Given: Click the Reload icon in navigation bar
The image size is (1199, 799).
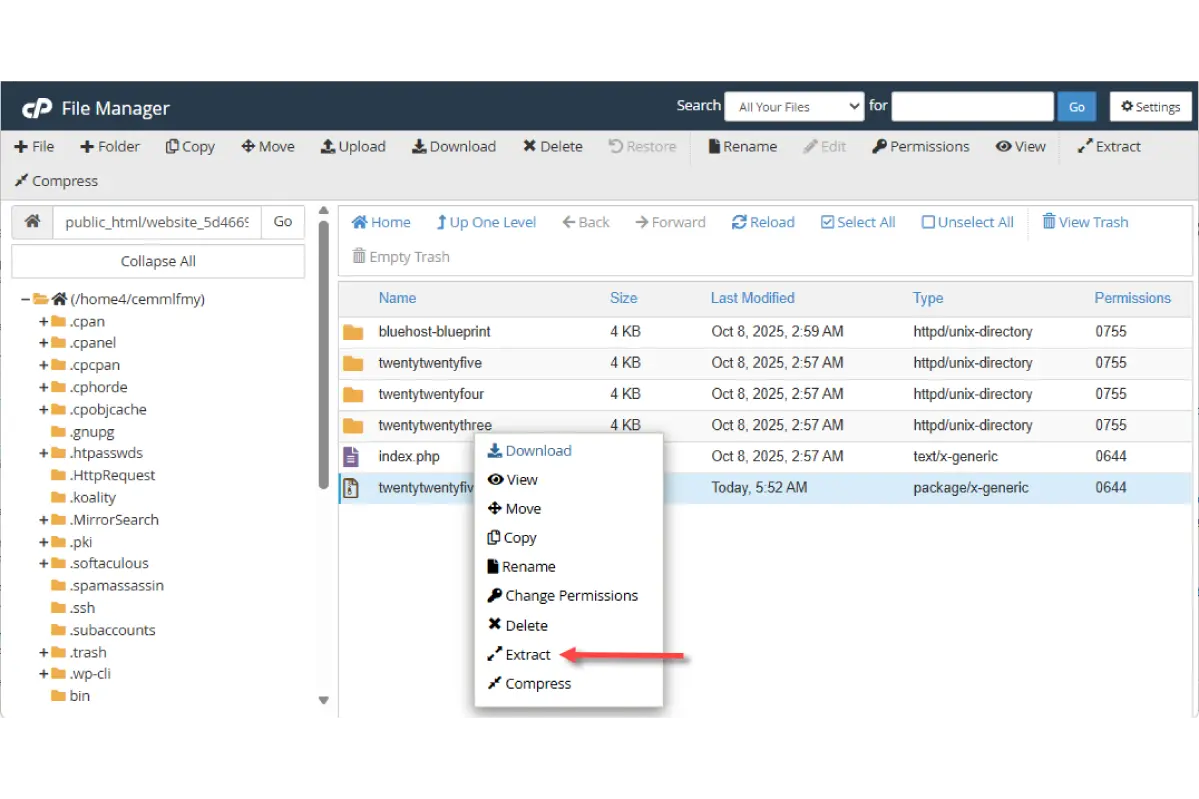Looking at the screenshot, I should coord(739,222).
